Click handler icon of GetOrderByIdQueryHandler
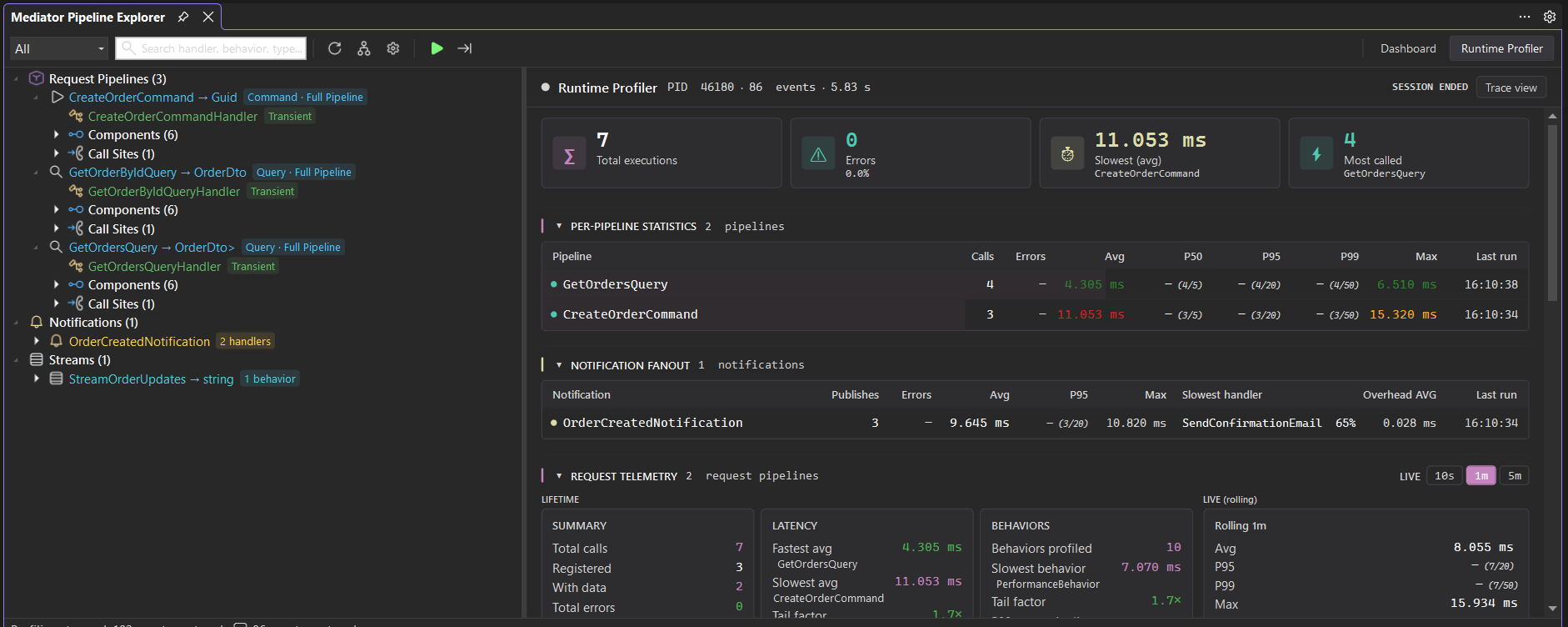 point(76,191)
